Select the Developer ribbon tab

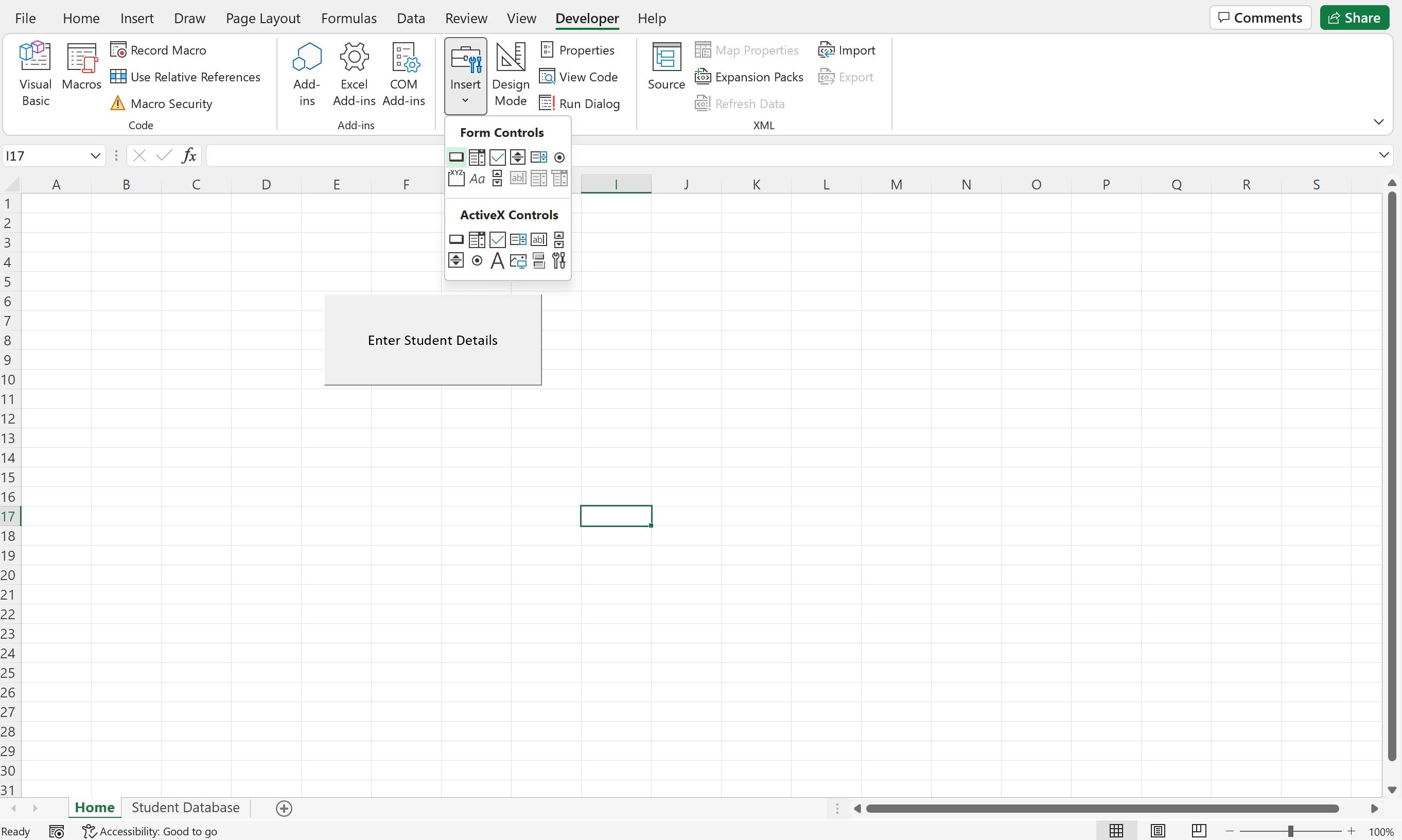coord(588,17)
